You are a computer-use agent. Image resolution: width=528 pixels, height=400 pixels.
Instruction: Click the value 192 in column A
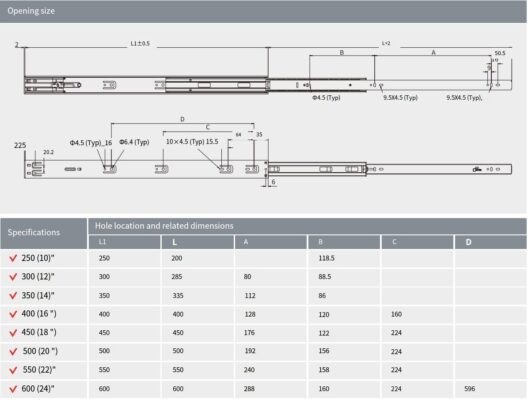coord(250,351)
